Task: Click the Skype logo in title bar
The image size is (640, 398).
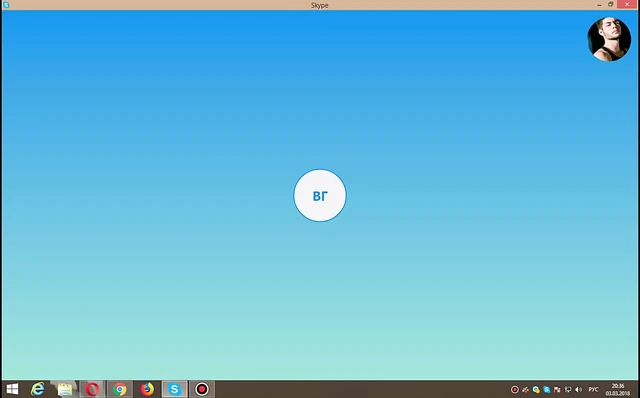Action: pos(6,5)
